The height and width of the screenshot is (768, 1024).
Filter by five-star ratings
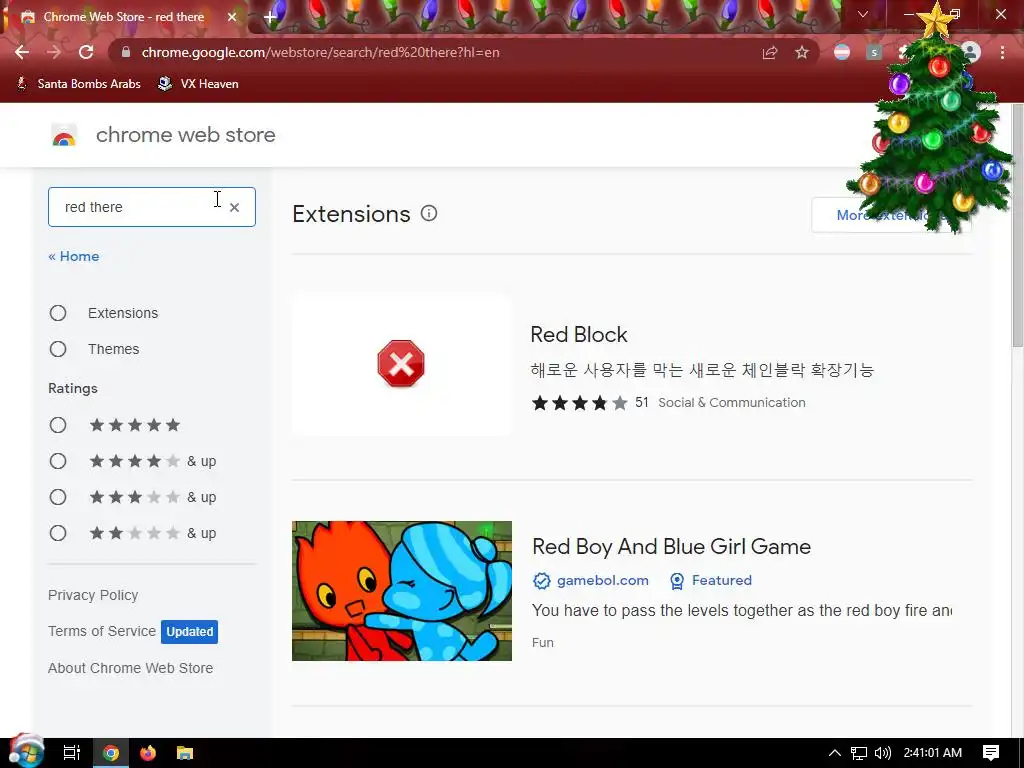click(58, 425)
